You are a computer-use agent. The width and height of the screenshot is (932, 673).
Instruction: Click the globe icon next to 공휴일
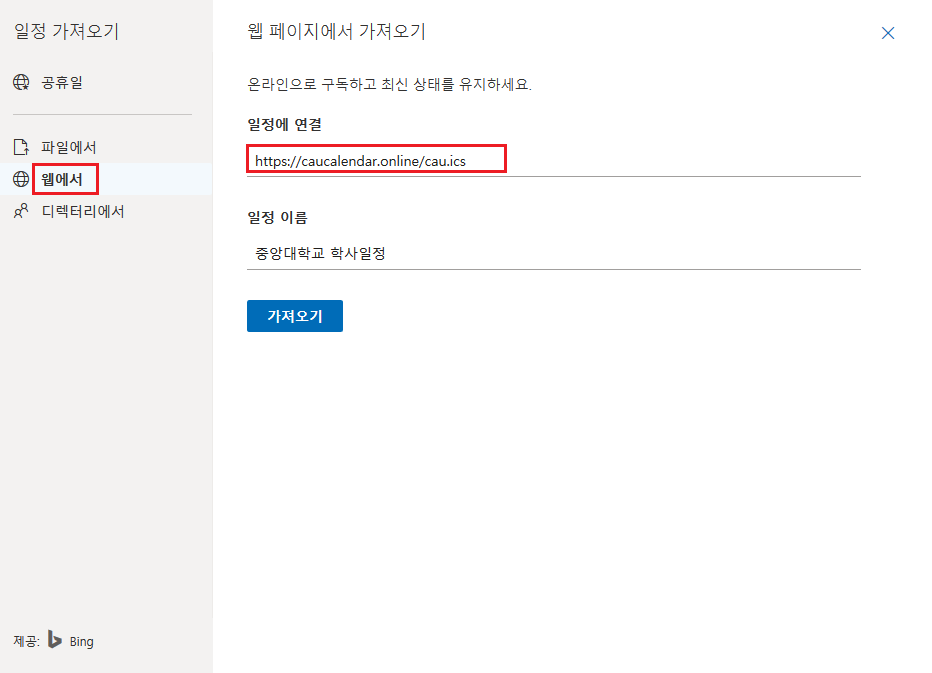pos(21,82)
